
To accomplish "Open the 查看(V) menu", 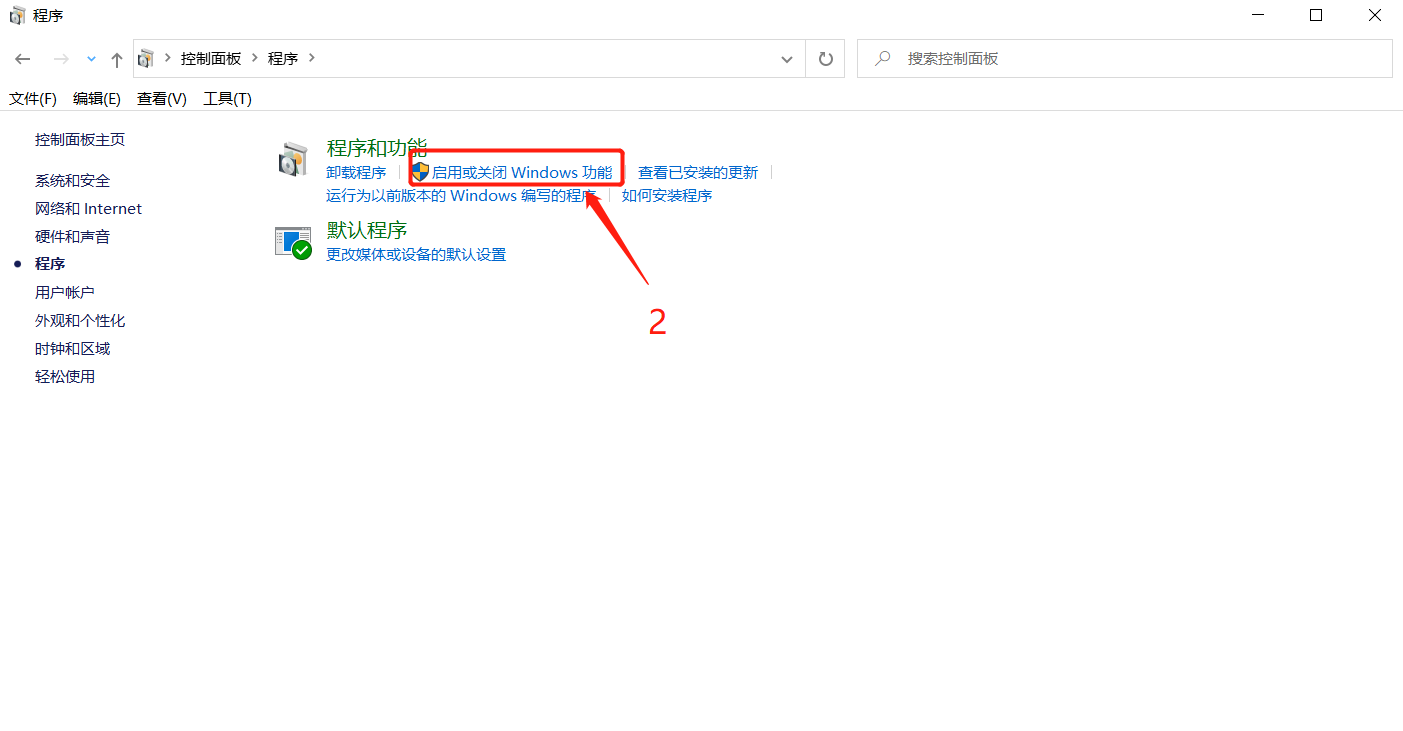I will [162, 98].
